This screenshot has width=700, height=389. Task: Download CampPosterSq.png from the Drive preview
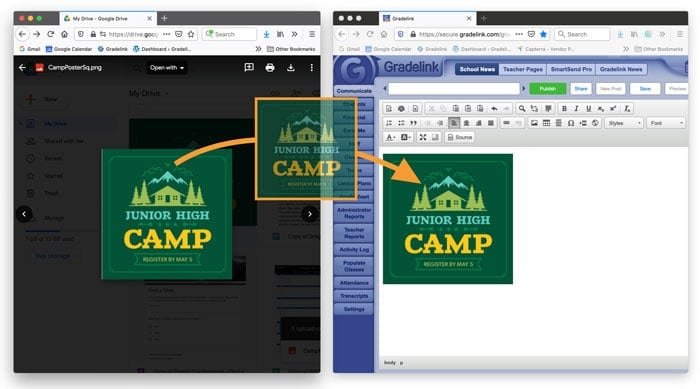coord(291,67)
